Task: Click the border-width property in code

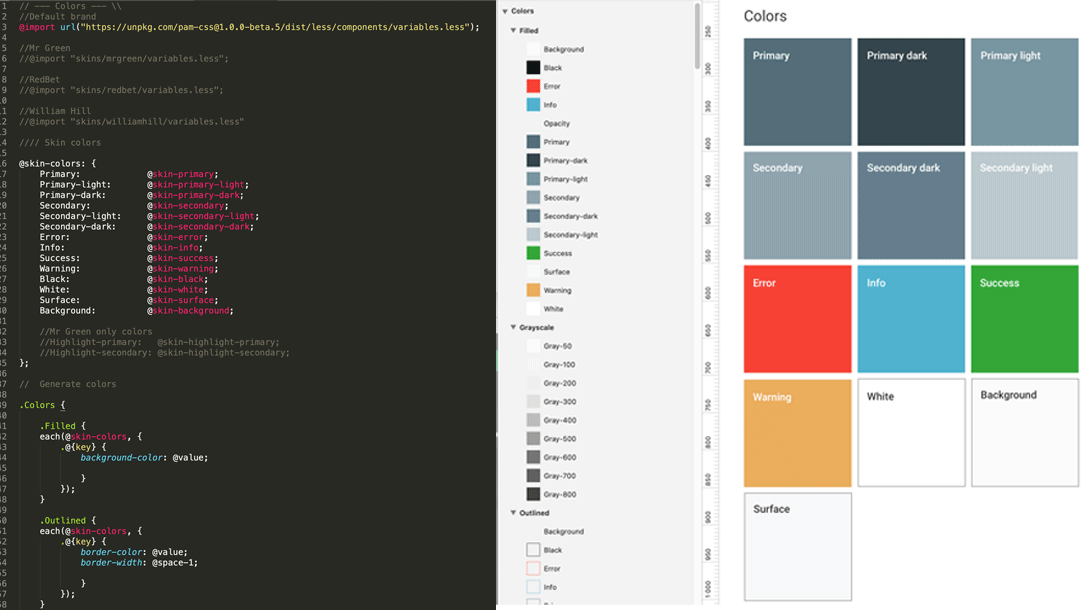Action: [111, 562]
